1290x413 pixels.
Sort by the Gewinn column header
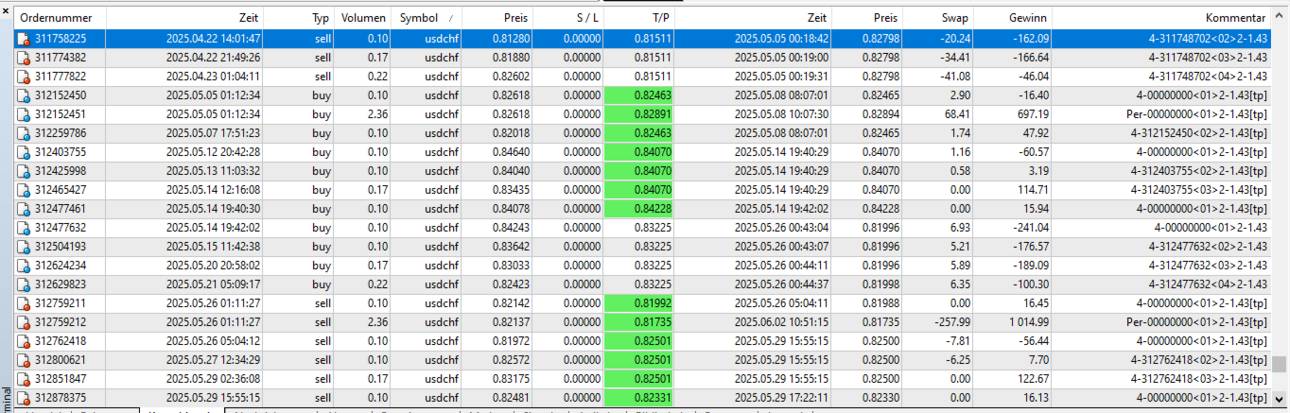(1012, 18)
